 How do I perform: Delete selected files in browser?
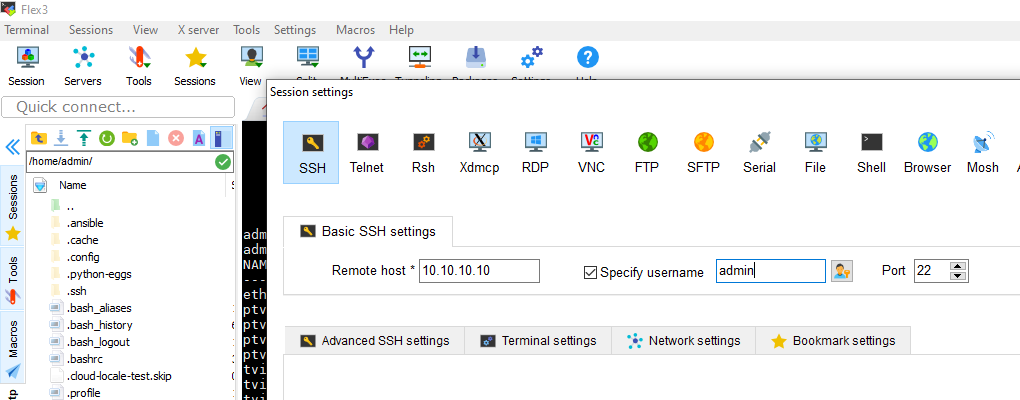(176, 138)
